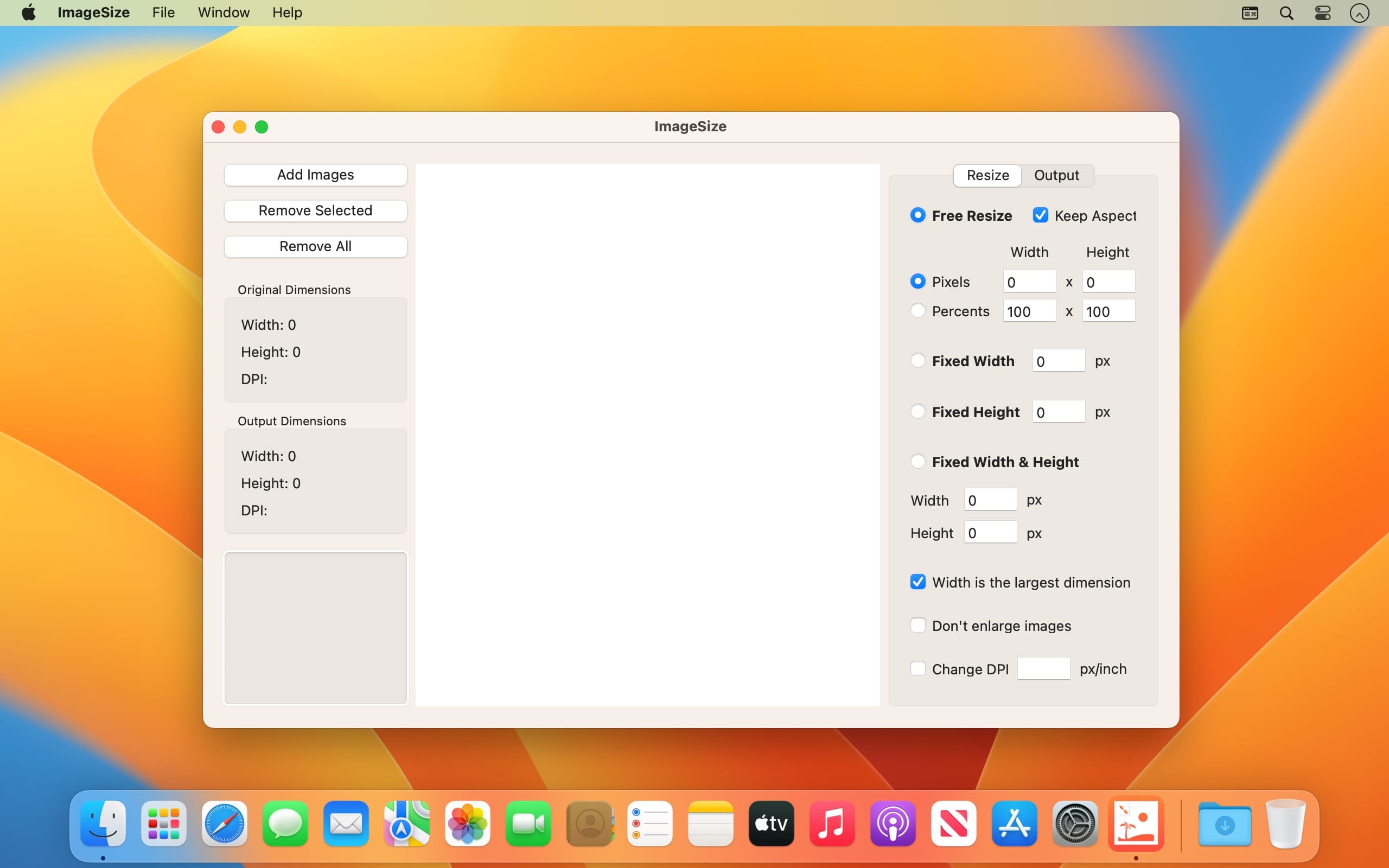
Task: Click the Fixed Height px field
Action: [x=1059, y=412]
